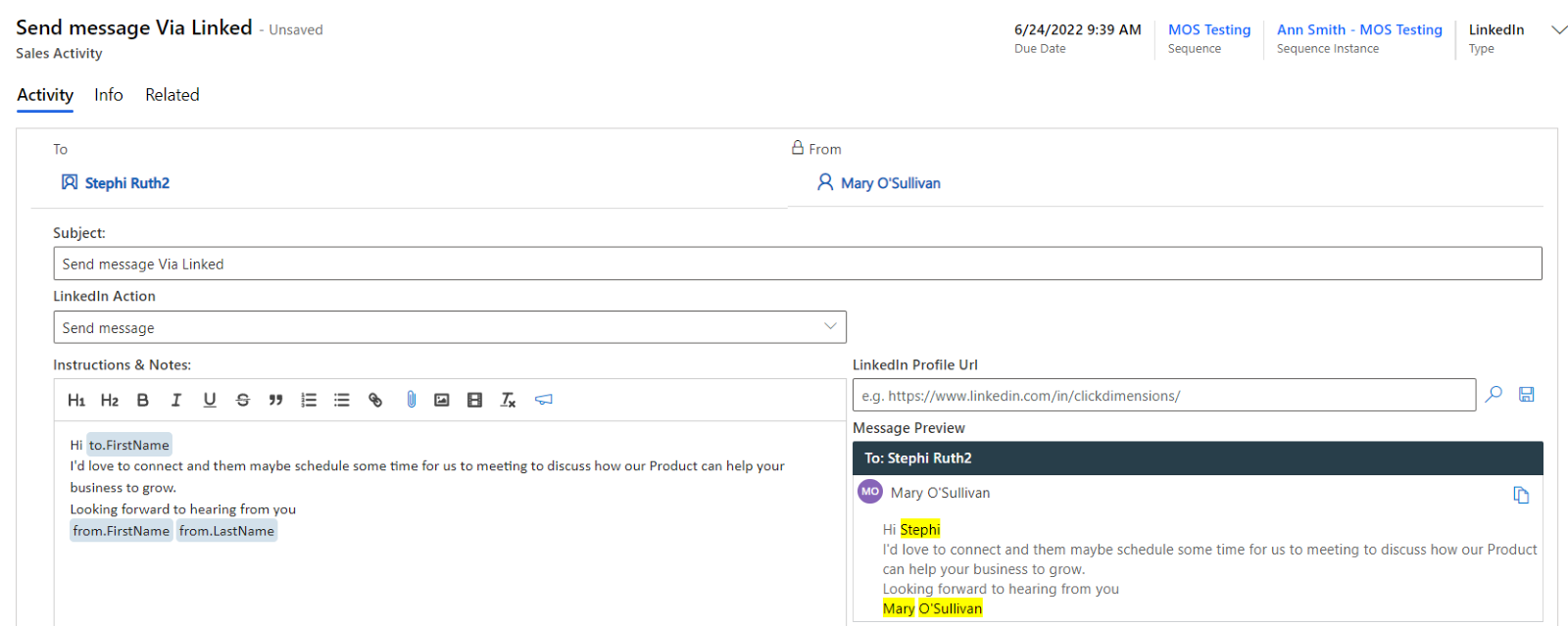Screen dimensions: 1568x626
Task: Insert a blockquote in the notes
Action: click(276, 400)
